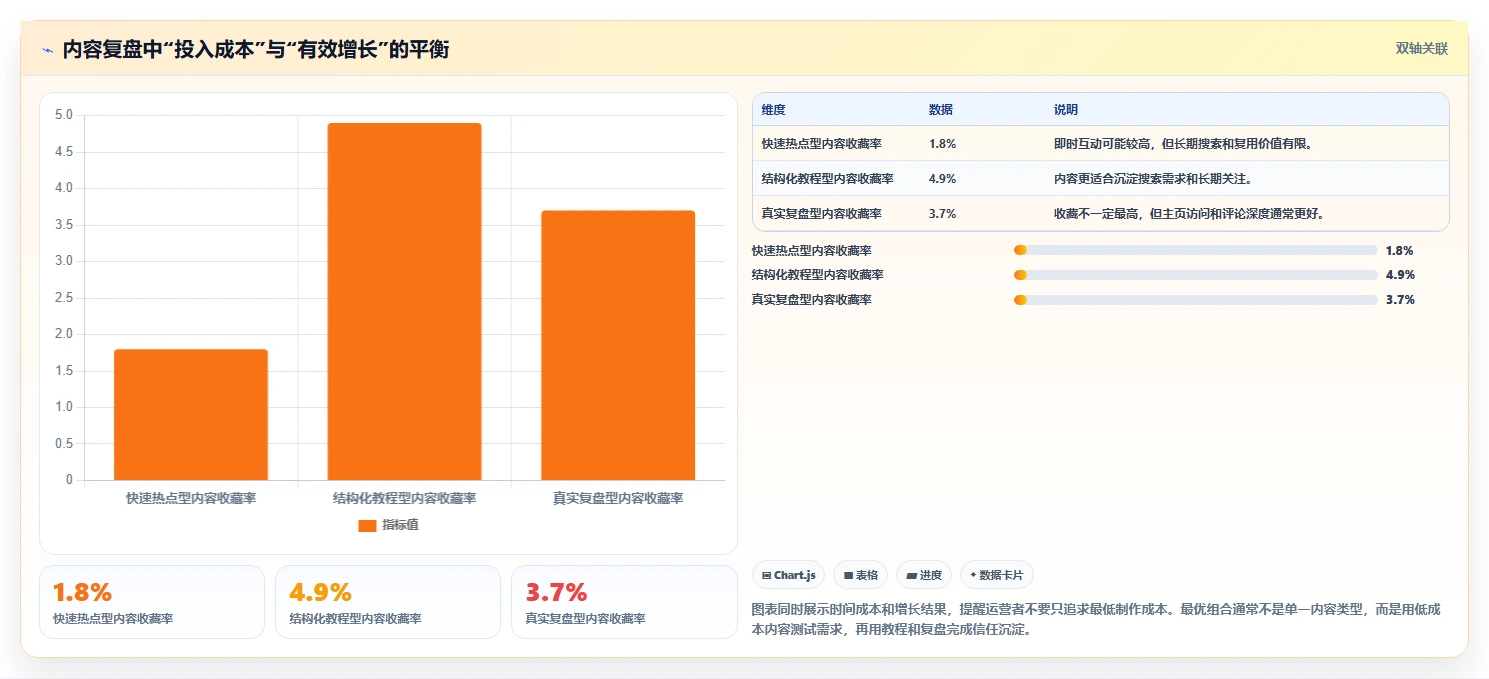Select table cell 真实复盘型内容收藏率
1489x679 pixels.
click(x=821, y=214)
